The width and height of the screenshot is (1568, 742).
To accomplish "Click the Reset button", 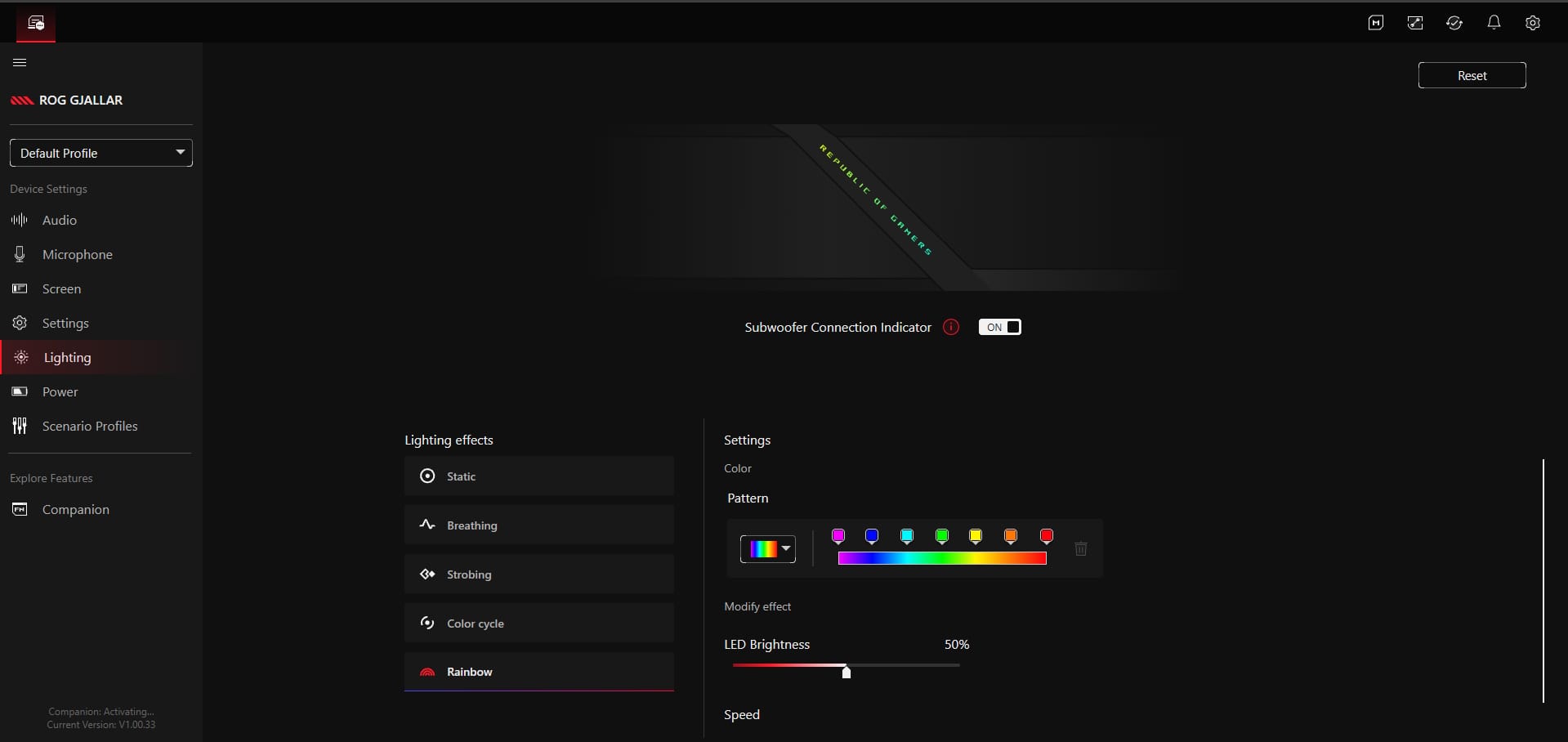I will [x=1472, y=75].
